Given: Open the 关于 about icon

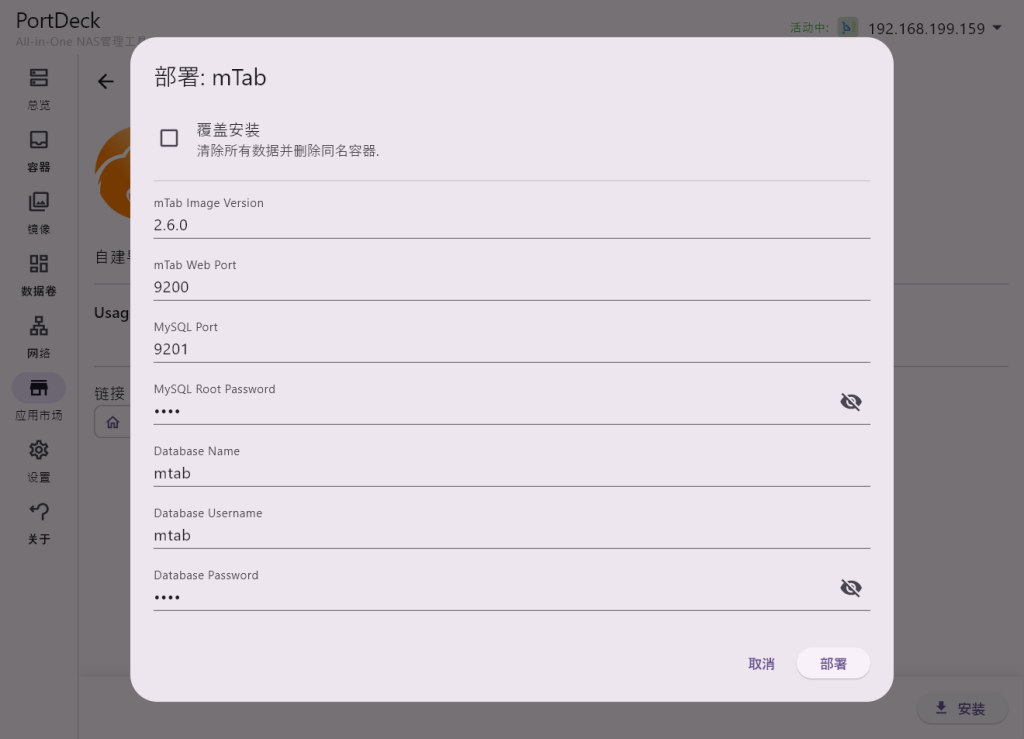Looking at the screenshot, I should (38, 512).
